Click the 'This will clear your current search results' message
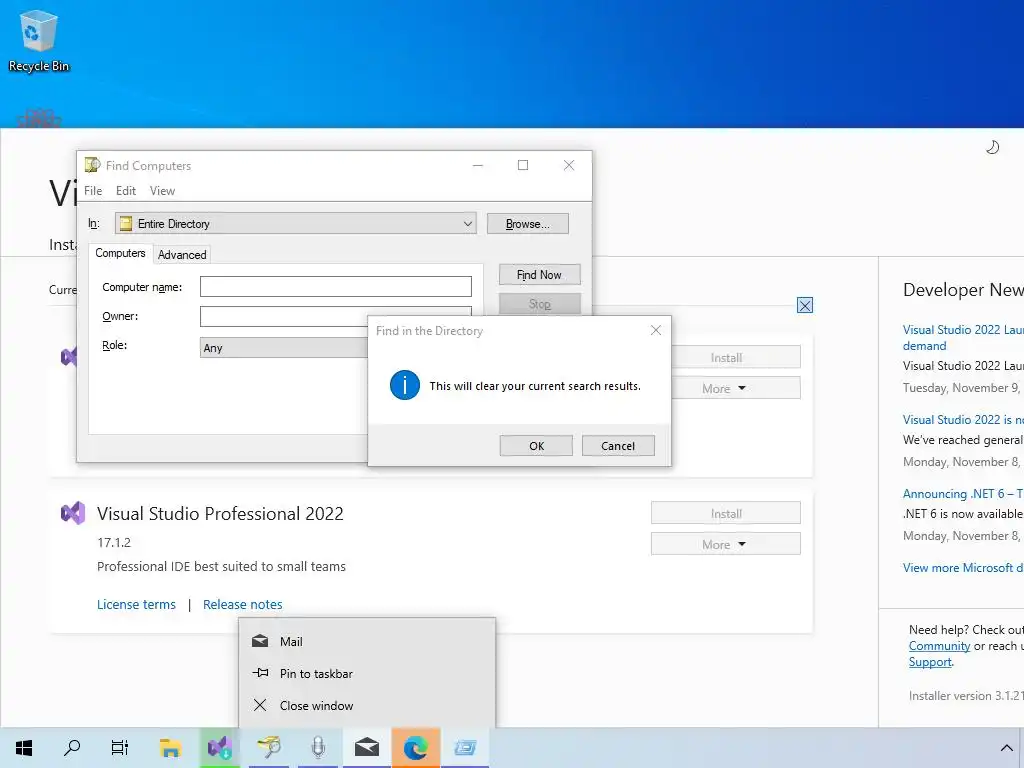Viewport: 1024px width, 768px height. 535,386
